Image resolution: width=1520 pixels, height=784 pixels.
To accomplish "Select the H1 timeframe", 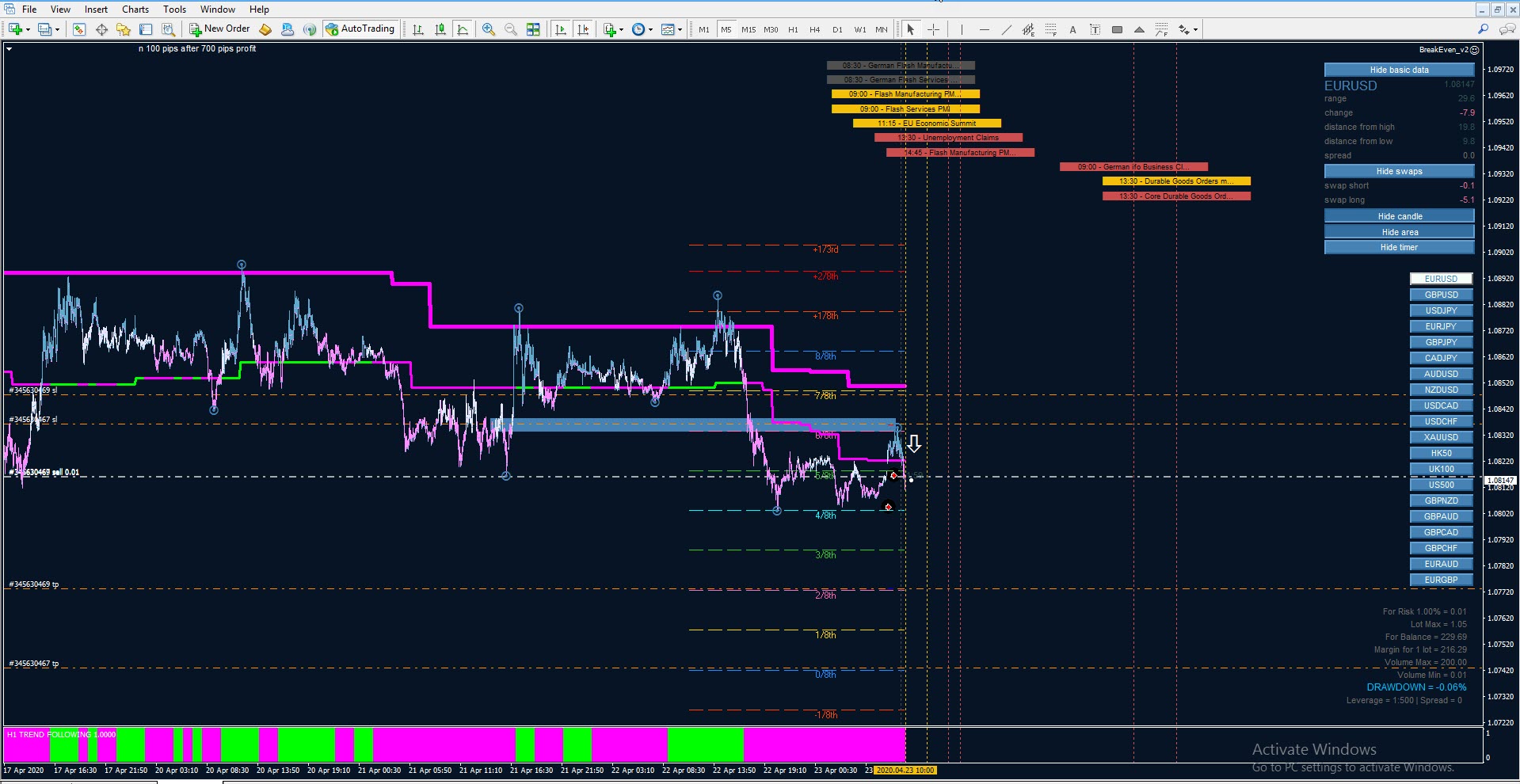I will pos(793,29).
